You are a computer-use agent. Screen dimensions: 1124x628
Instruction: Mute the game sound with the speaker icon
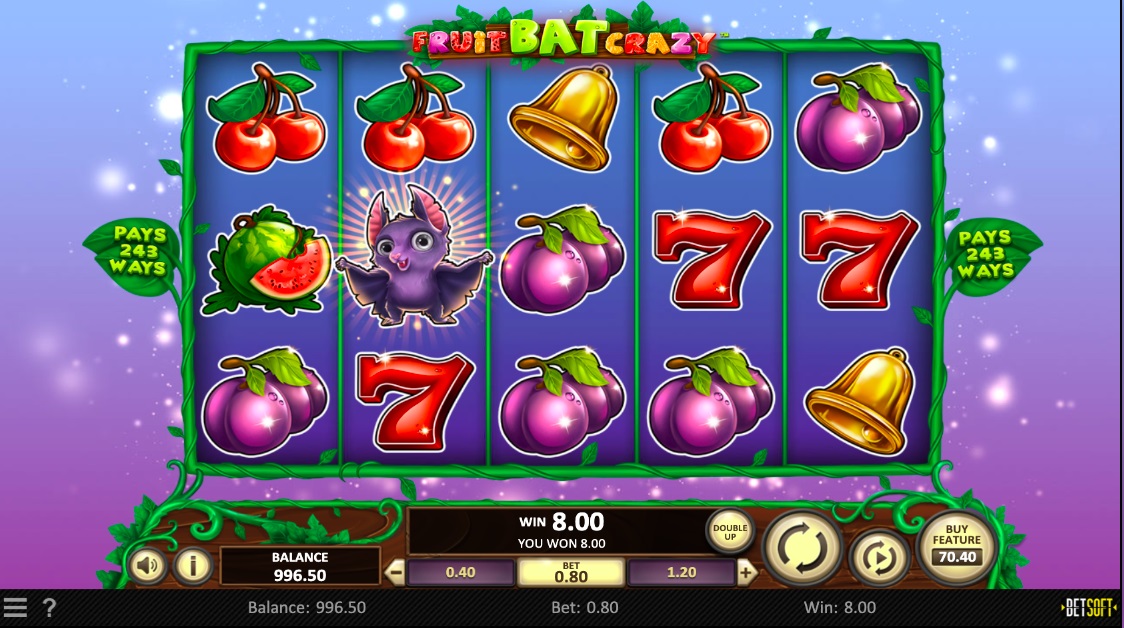(x=148, y=566)
